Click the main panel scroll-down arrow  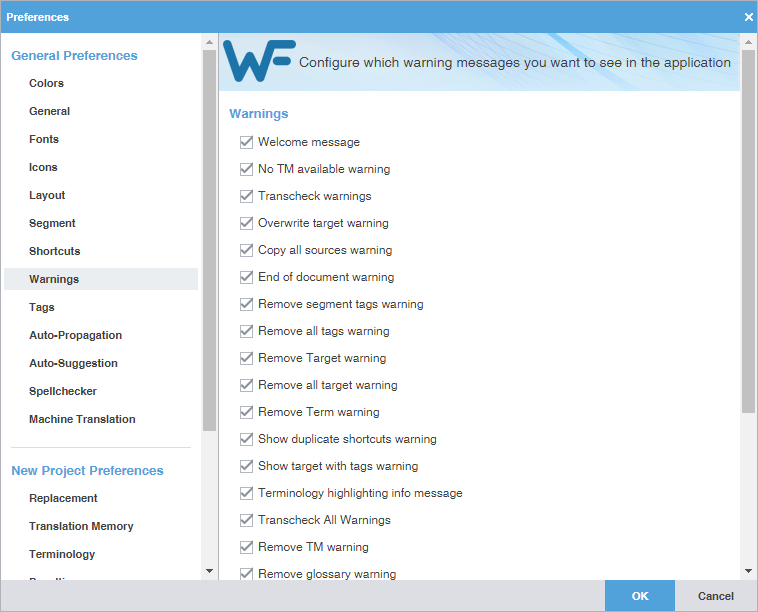[748, 571]
